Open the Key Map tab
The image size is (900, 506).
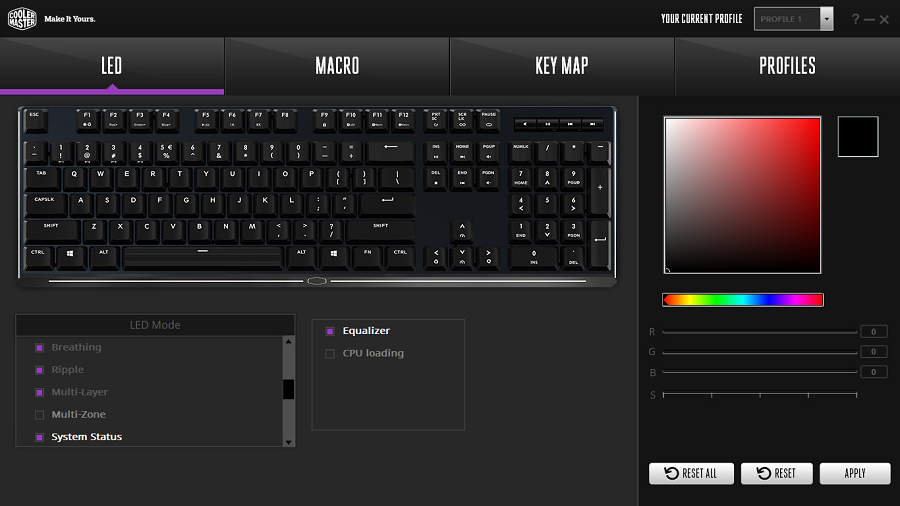[x=561, y=66]
